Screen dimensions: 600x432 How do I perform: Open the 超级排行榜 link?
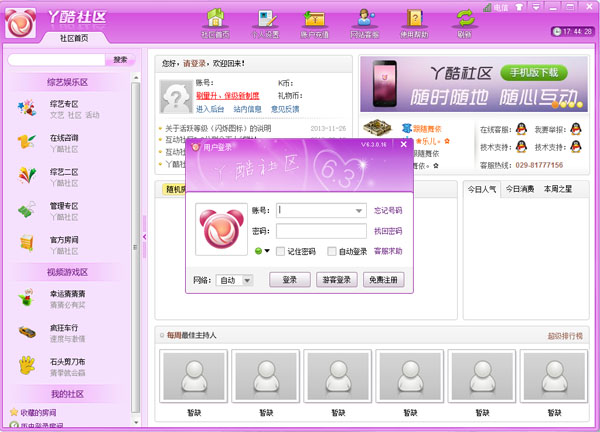tap(565, 336)
